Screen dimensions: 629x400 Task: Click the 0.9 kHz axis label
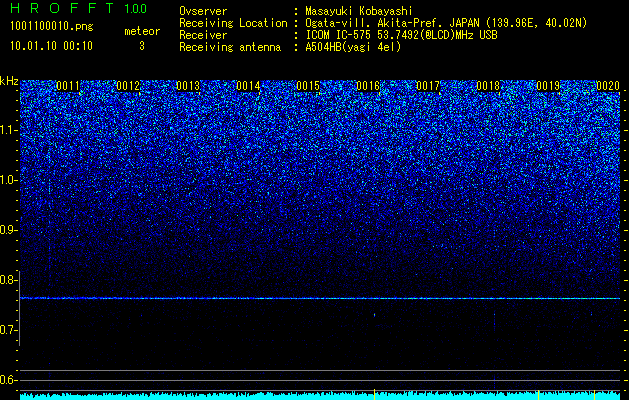coord(9,230)
